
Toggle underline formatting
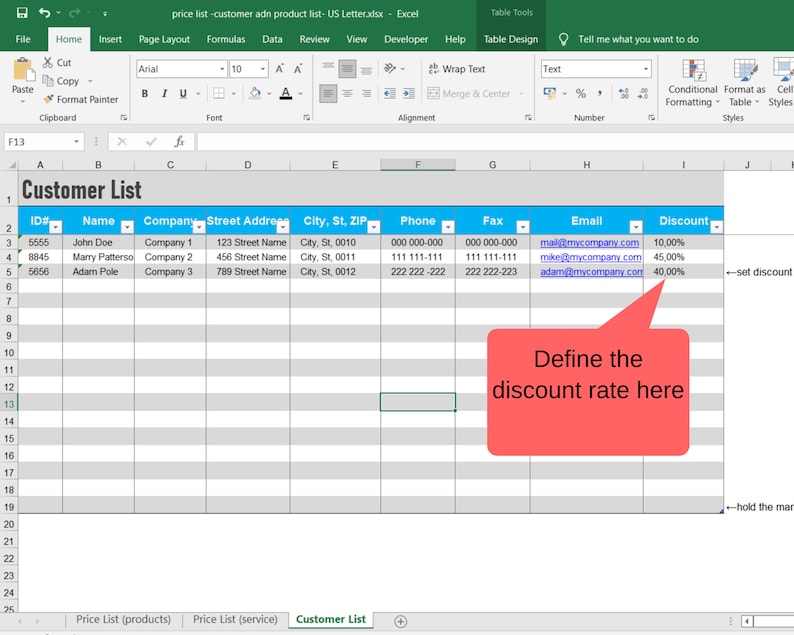[183, 93]
